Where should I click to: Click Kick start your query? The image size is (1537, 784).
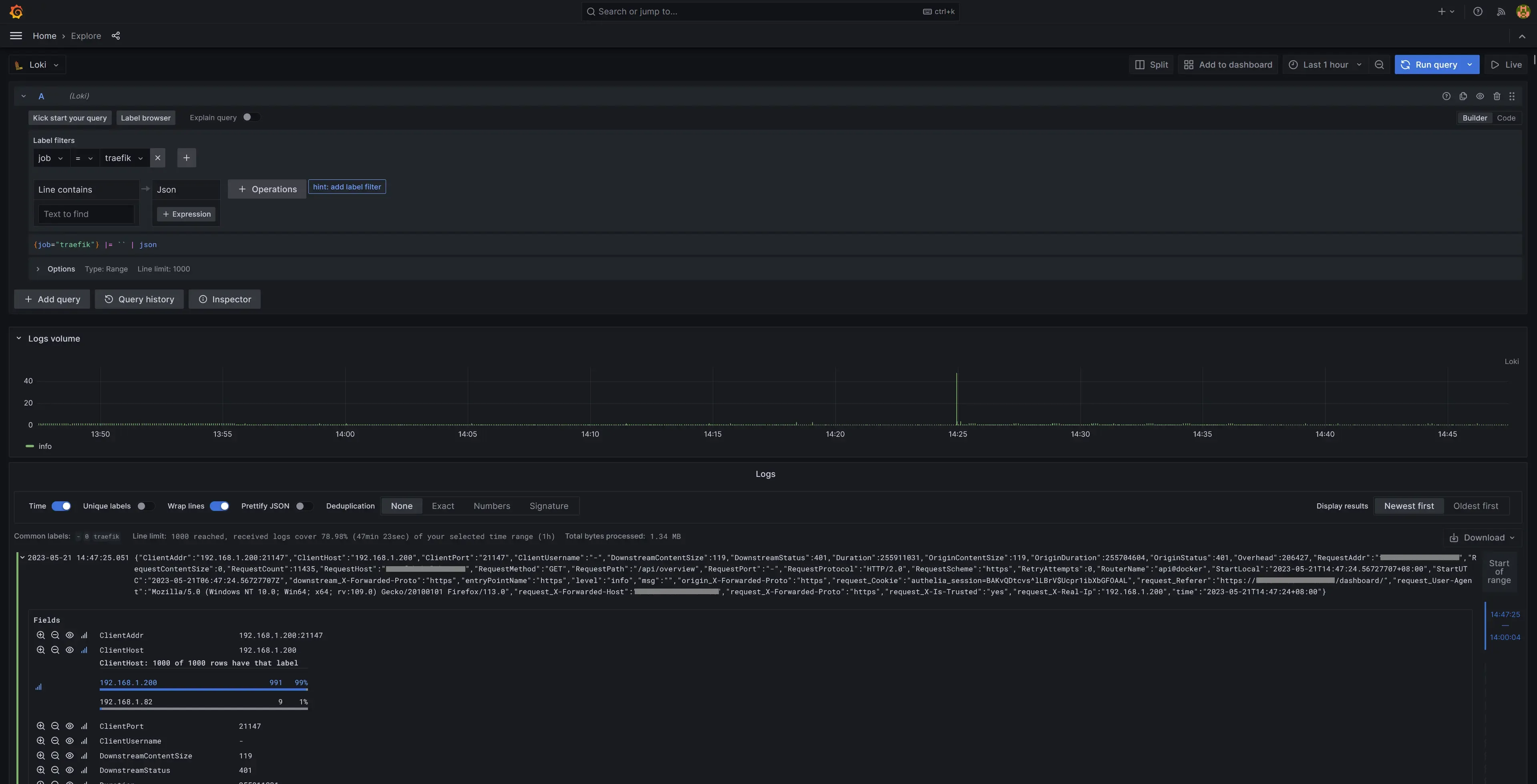click(x=70, y=118)
